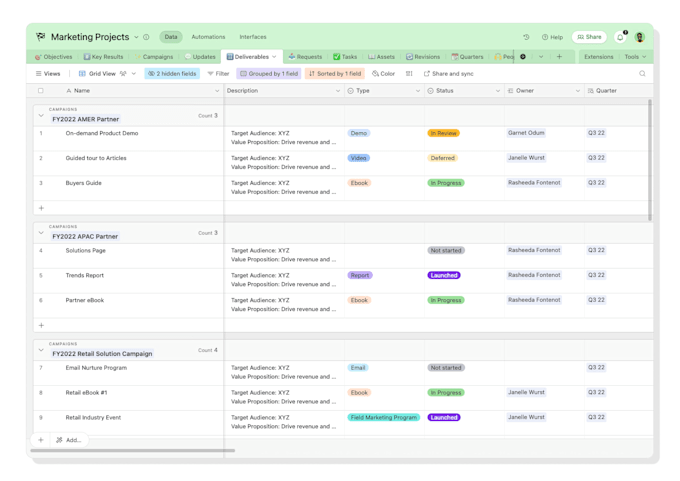The image size is (680, 481).
Task: Switch to the Requests tab
Action: 305,57
